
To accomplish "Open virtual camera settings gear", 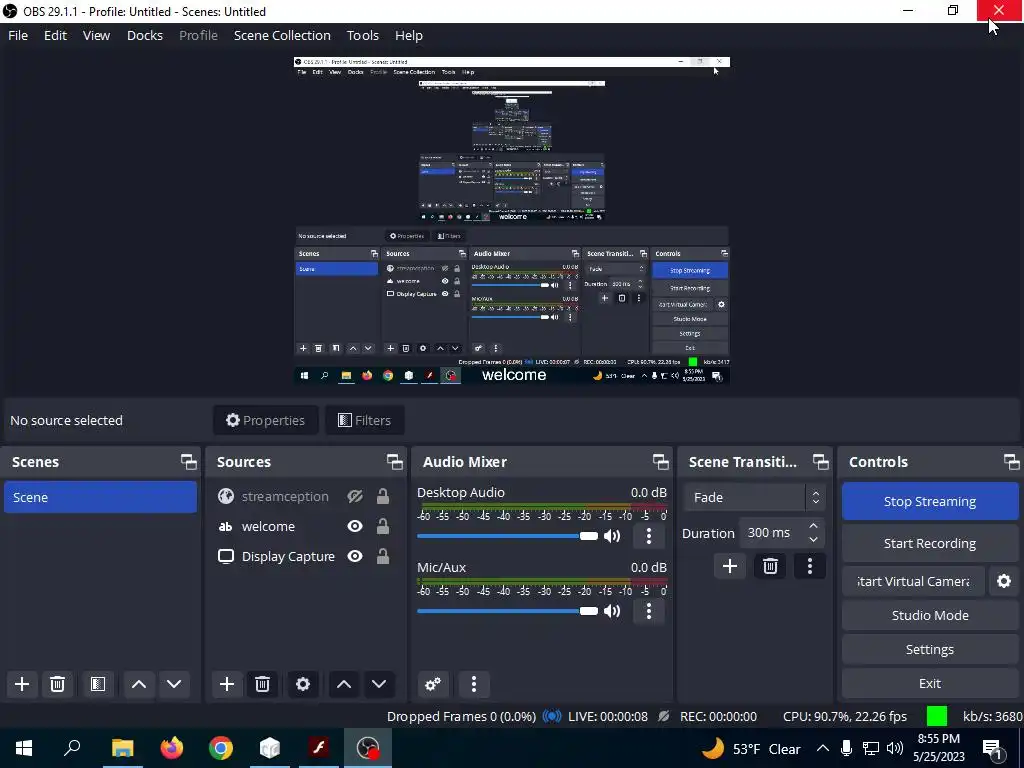I will pos(1004,581).
